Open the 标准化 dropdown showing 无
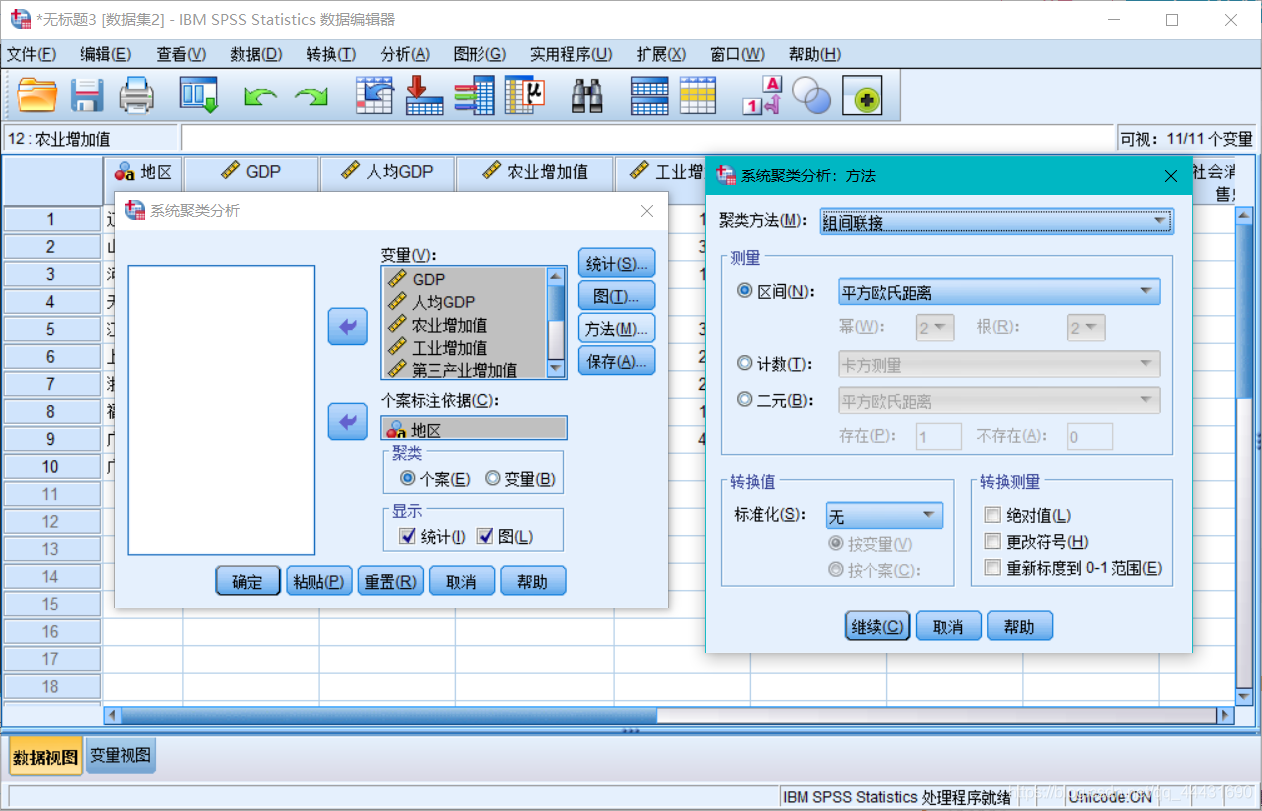This screenshot has width=1262, height=811. click(x=884, y=516)
